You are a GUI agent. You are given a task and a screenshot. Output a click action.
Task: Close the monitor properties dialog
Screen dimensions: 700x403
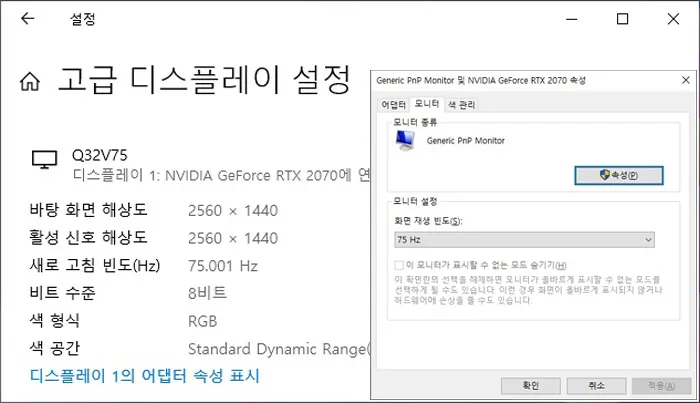(686, 80)
